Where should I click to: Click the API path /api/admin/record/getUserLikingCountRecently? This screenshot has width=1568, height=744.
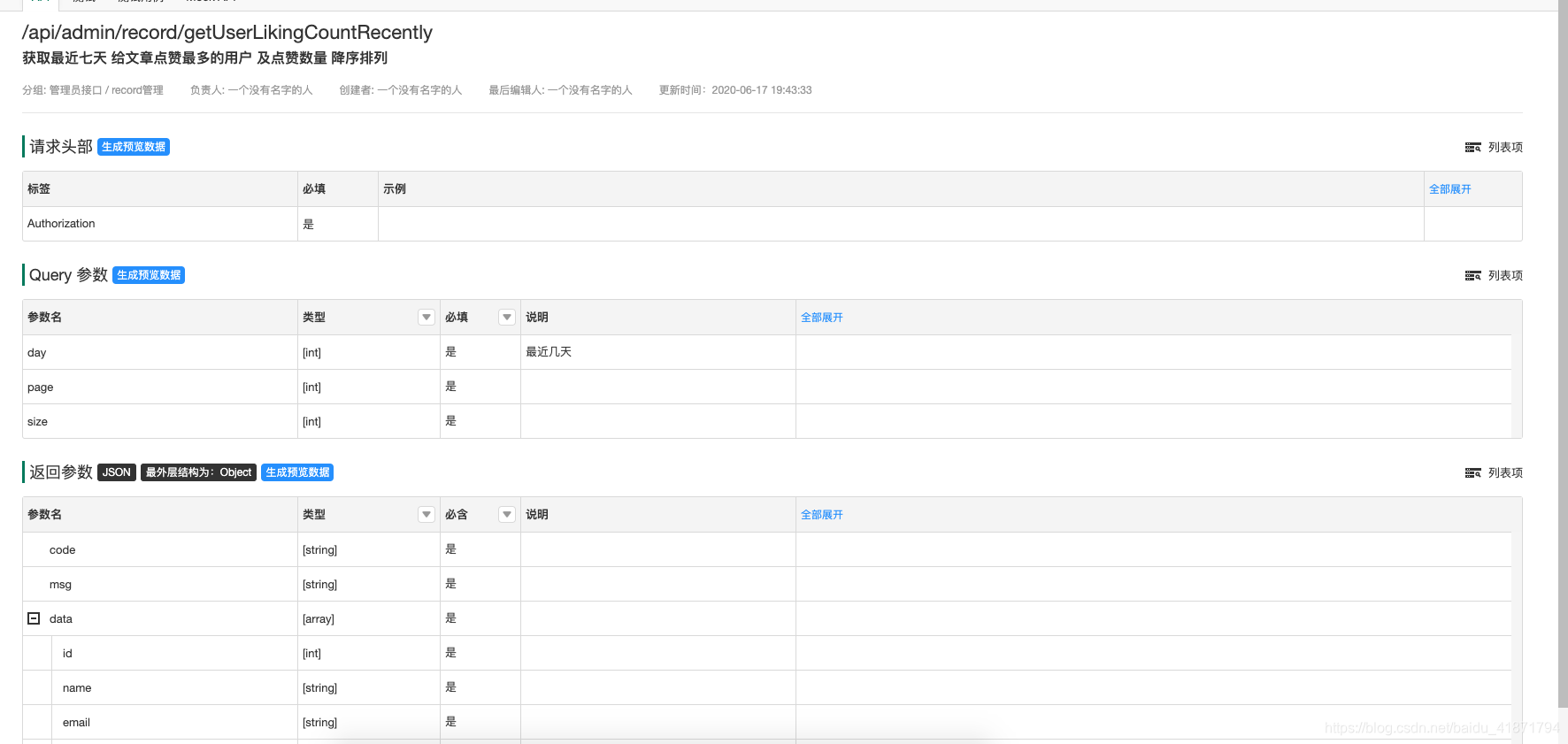tap(227, 33)
